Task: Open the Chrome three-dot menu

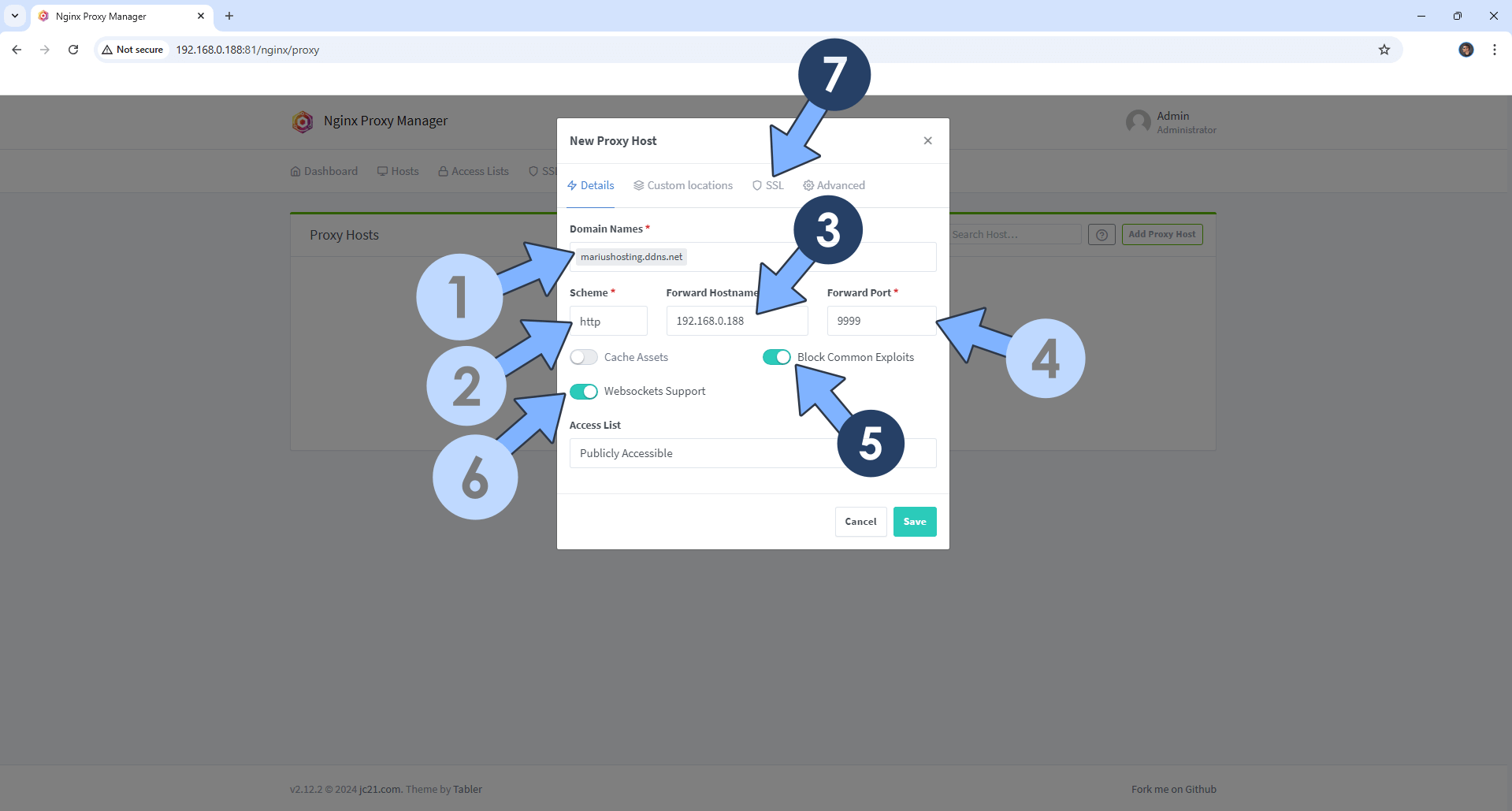Action: (1495, 50)
